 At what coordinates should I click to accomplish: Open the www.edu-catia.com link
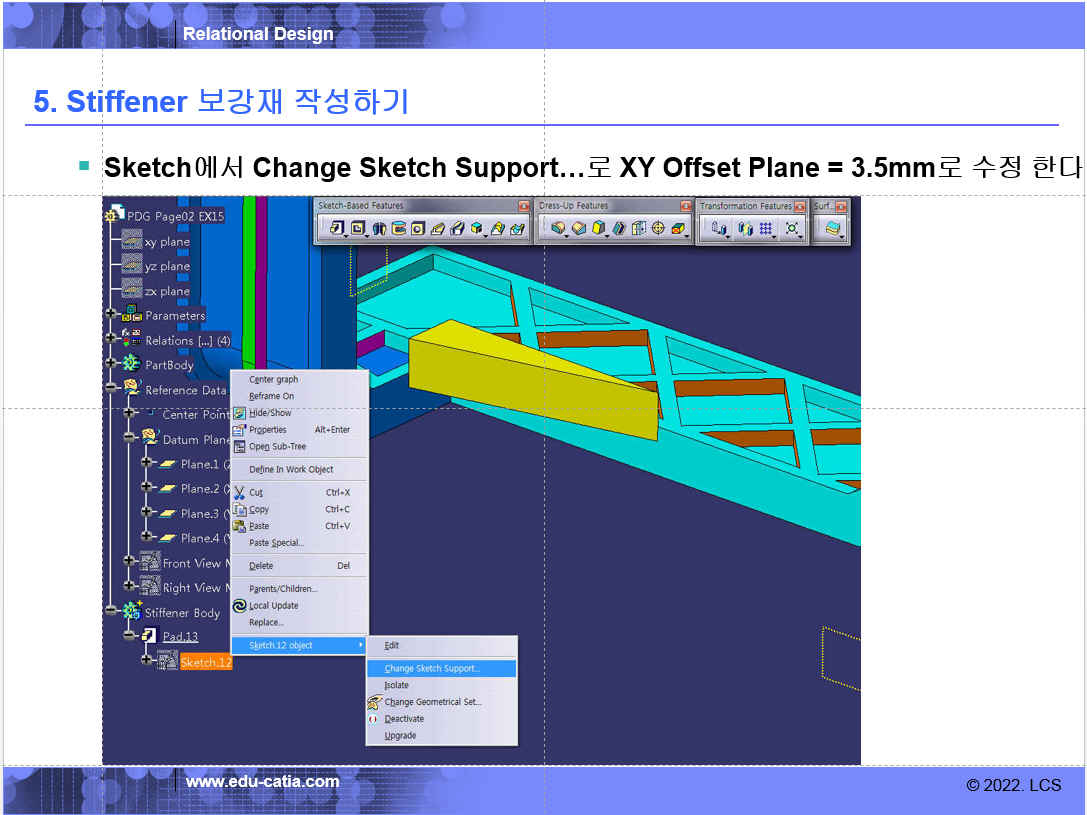[262, 782]
